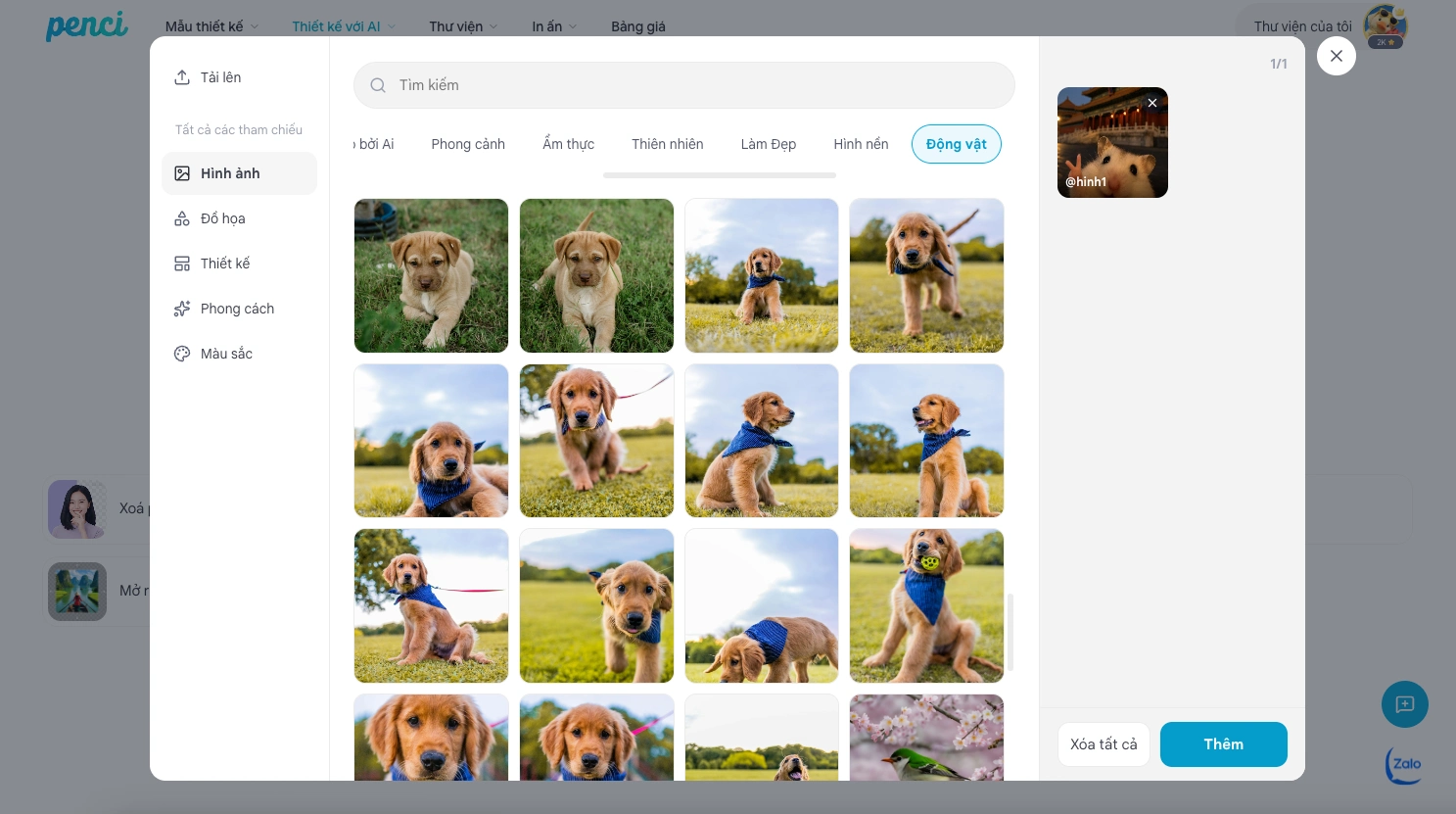This screenshot has height=814, width=1456.
Task: Click the upload icon next to Tải lên
Action: tap(182, 77)
